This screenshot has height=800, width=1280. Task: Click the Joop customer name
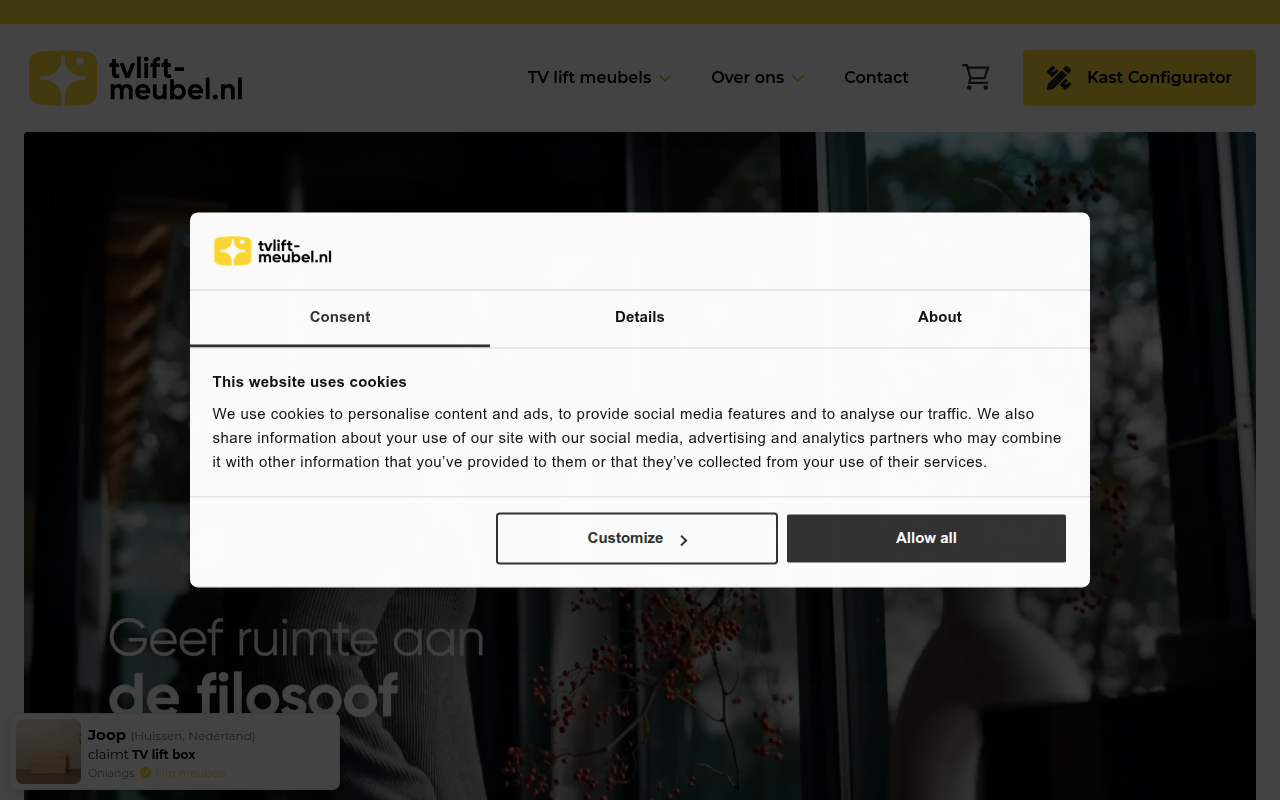click(107, 735)
